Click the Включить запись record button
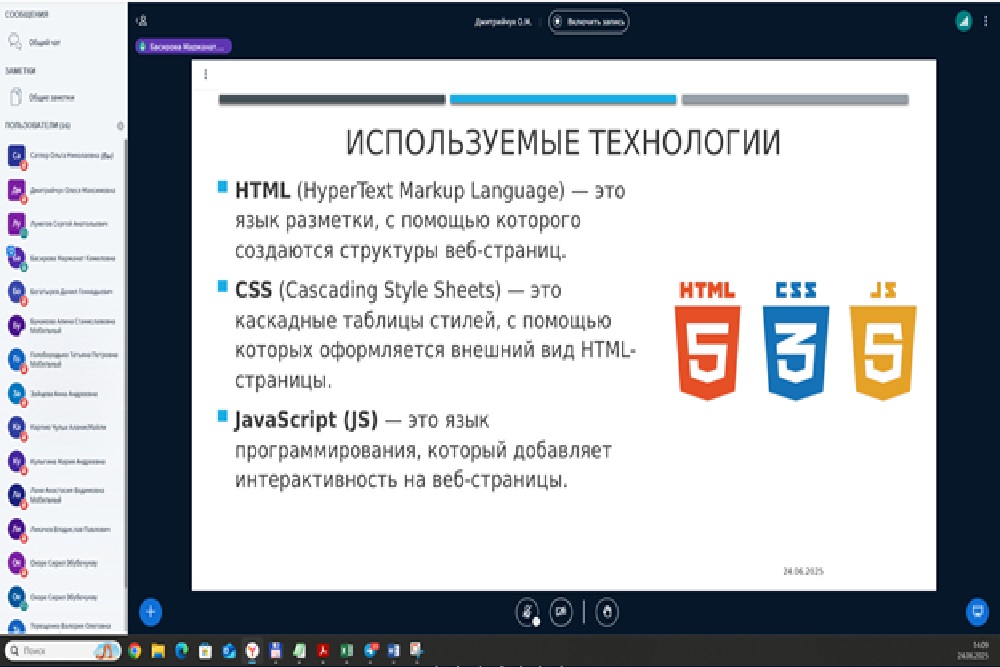The width and height of the screenshot is (1000, 667). coord(588,21)
